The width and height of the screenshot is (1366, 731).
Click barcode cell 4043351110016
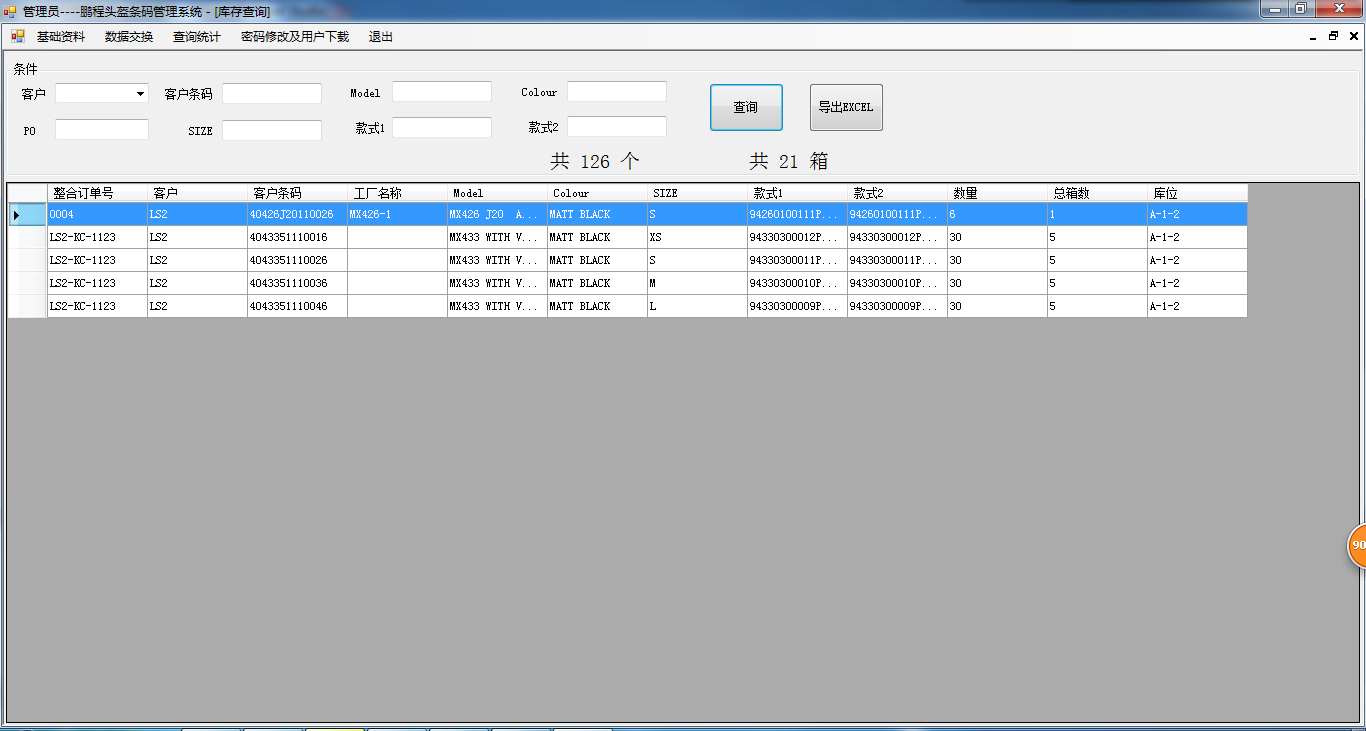(297, 237)
